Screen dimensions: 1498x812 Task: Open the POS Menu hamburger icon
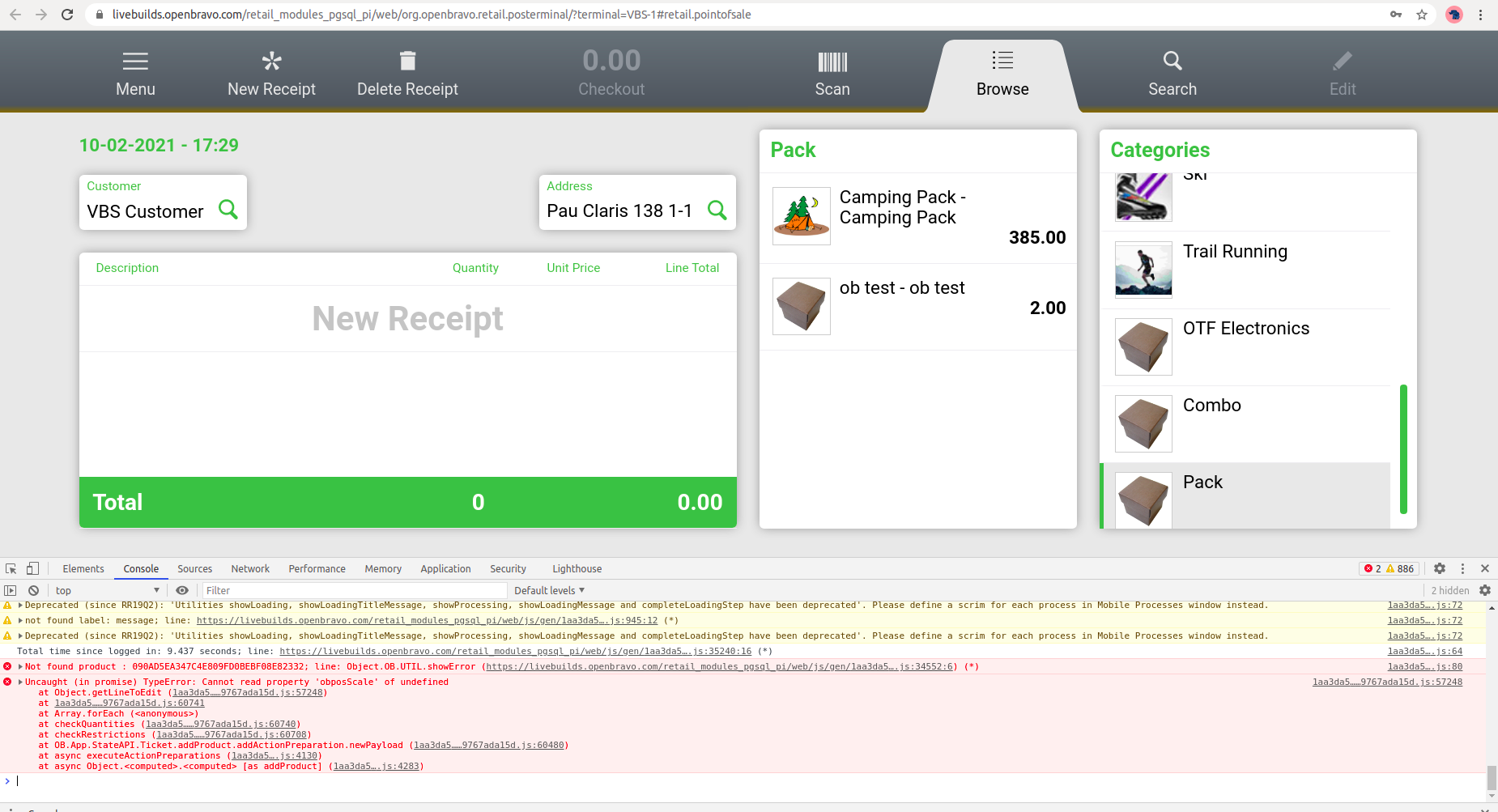(135, 61)
